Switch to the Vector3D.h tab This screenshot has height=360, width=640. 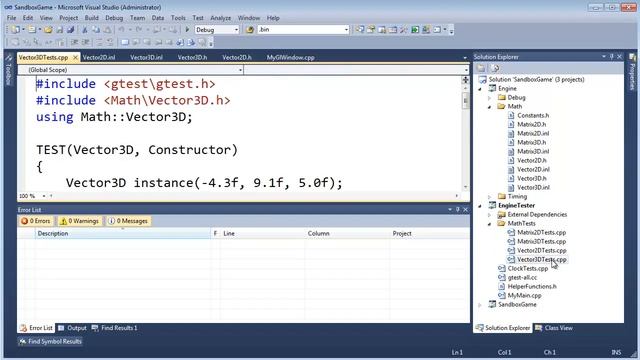point(192,58)
